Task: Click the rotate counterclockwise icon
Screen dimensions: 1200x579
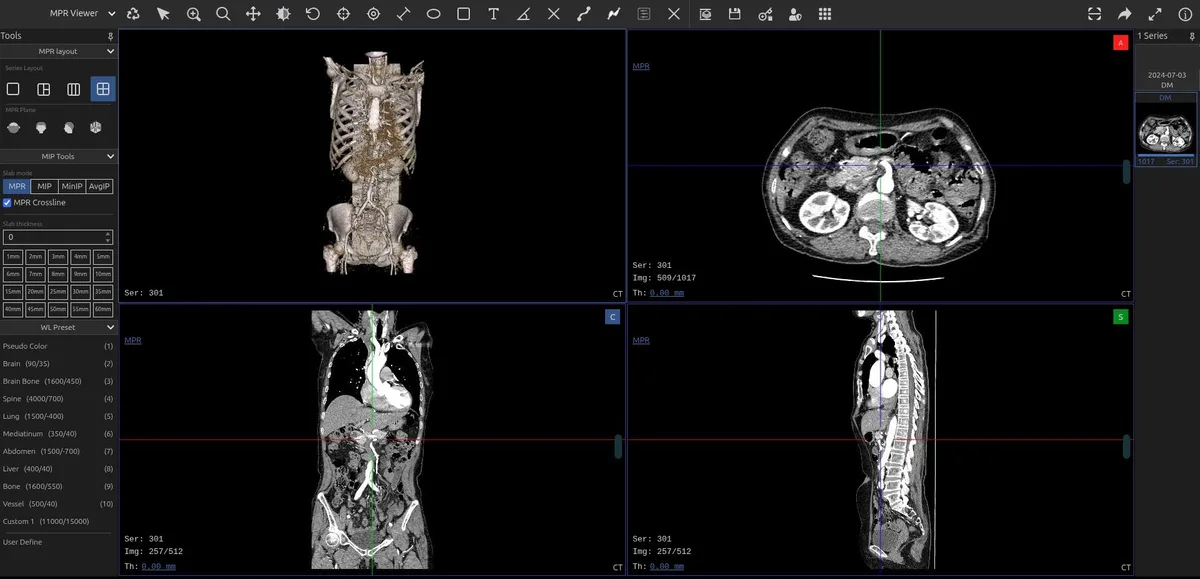Action: [313, 14]
